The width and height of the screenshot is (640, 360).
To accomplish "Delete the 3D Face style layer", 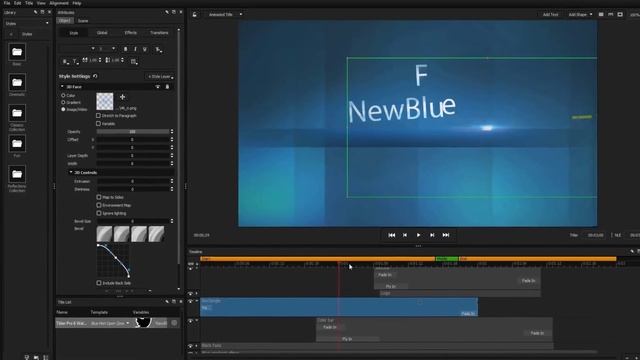I will pyautogui.click(x=167, y=87).
